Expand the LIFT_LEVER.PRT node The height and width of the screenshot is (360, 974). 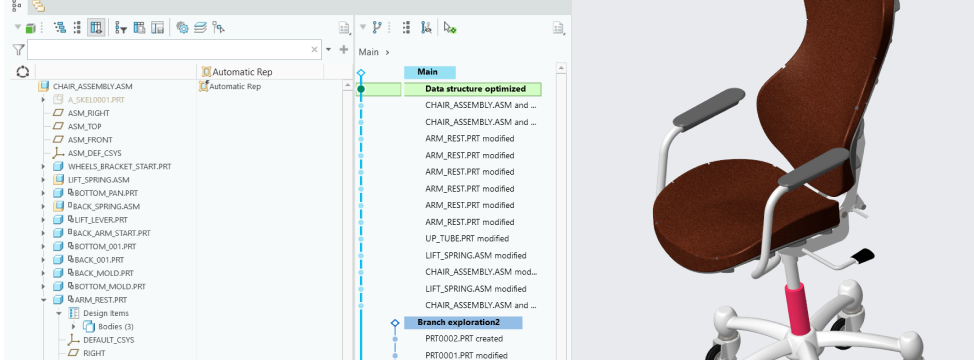click(43, 220)
